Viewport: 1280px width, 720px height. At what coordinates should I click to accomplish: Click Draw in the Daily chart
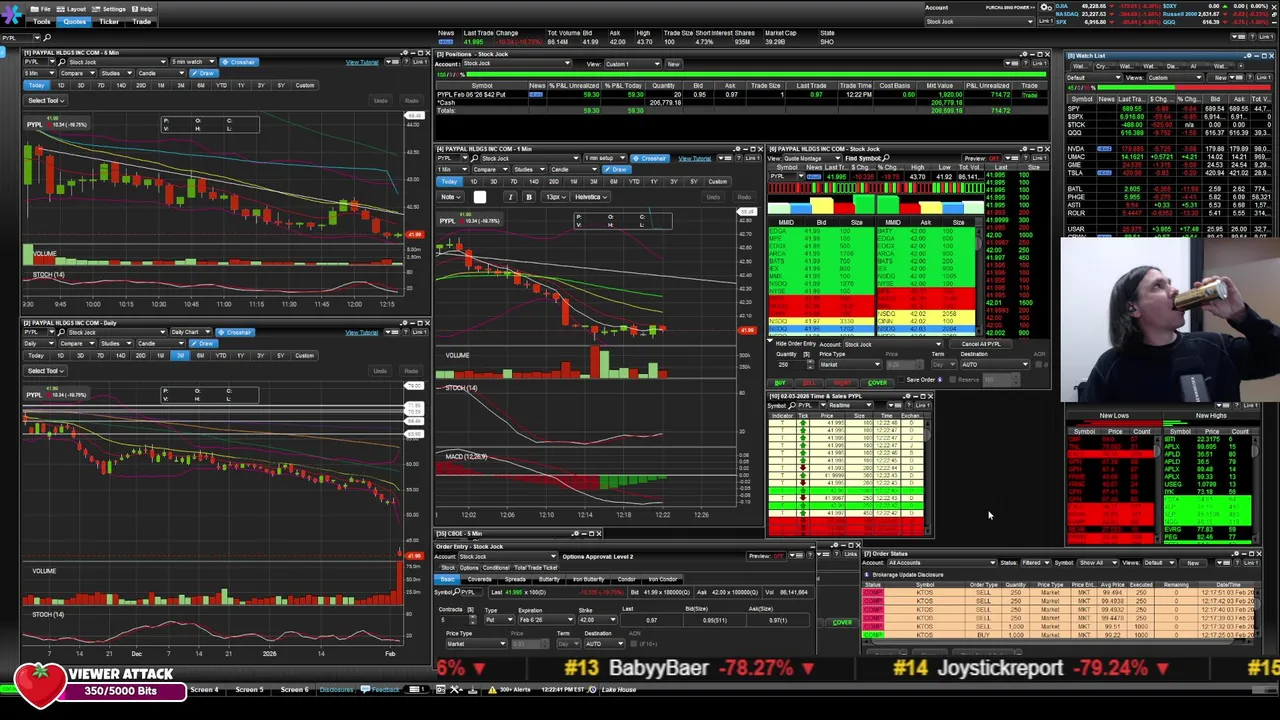point(204,343)
